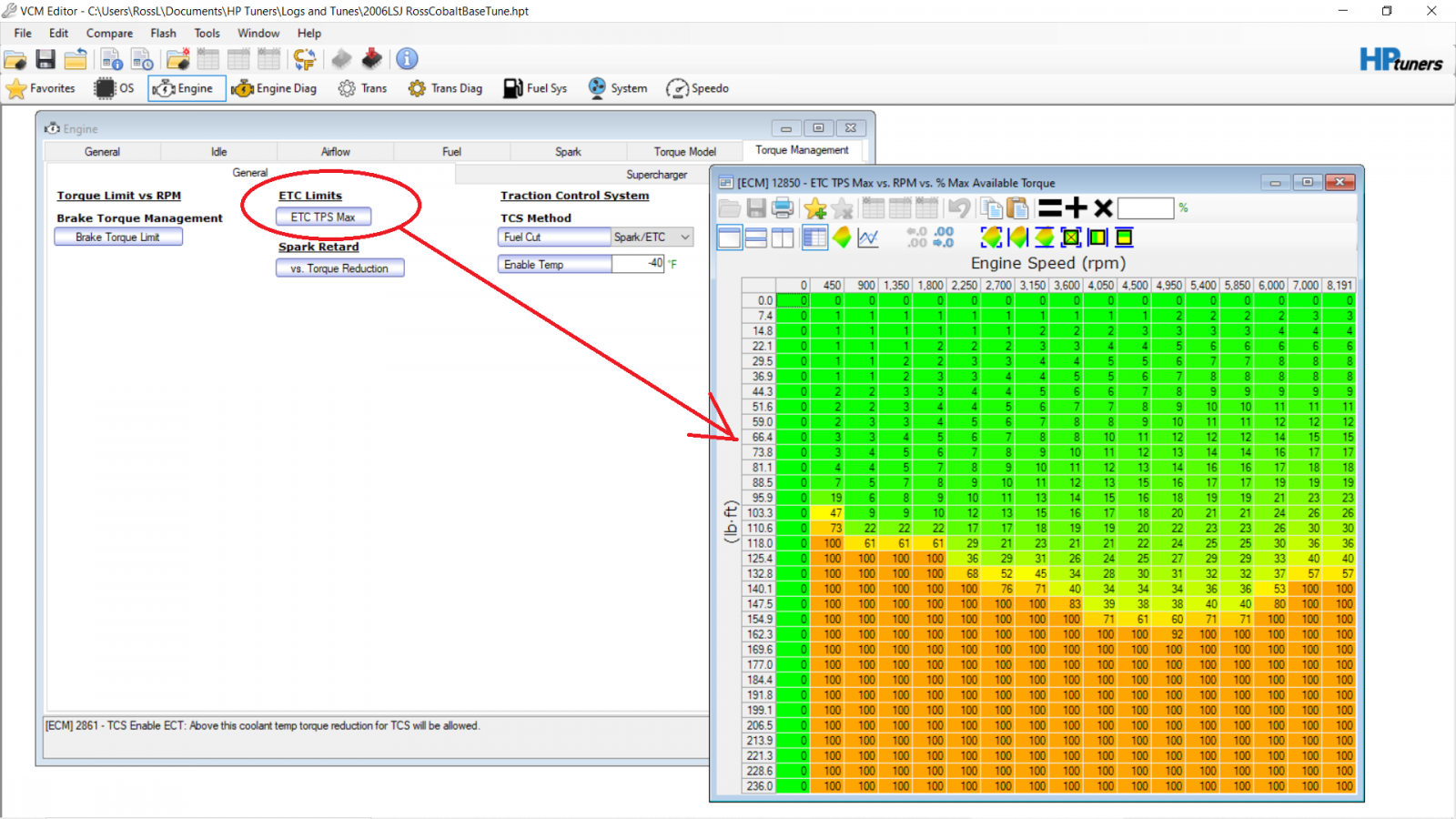Click the vs. Torque Reduction button

pyautogui.click(x=340, y=268)
